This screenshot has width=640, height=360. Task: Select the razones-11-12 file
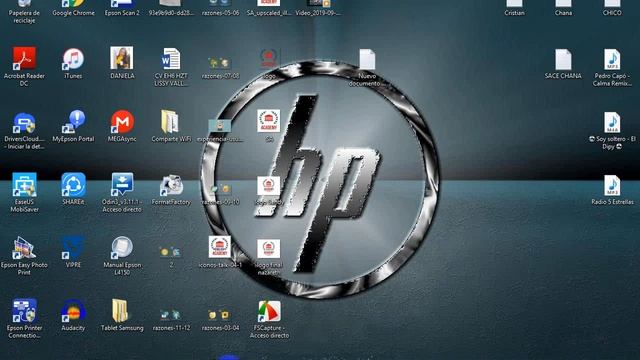(171, 315)
